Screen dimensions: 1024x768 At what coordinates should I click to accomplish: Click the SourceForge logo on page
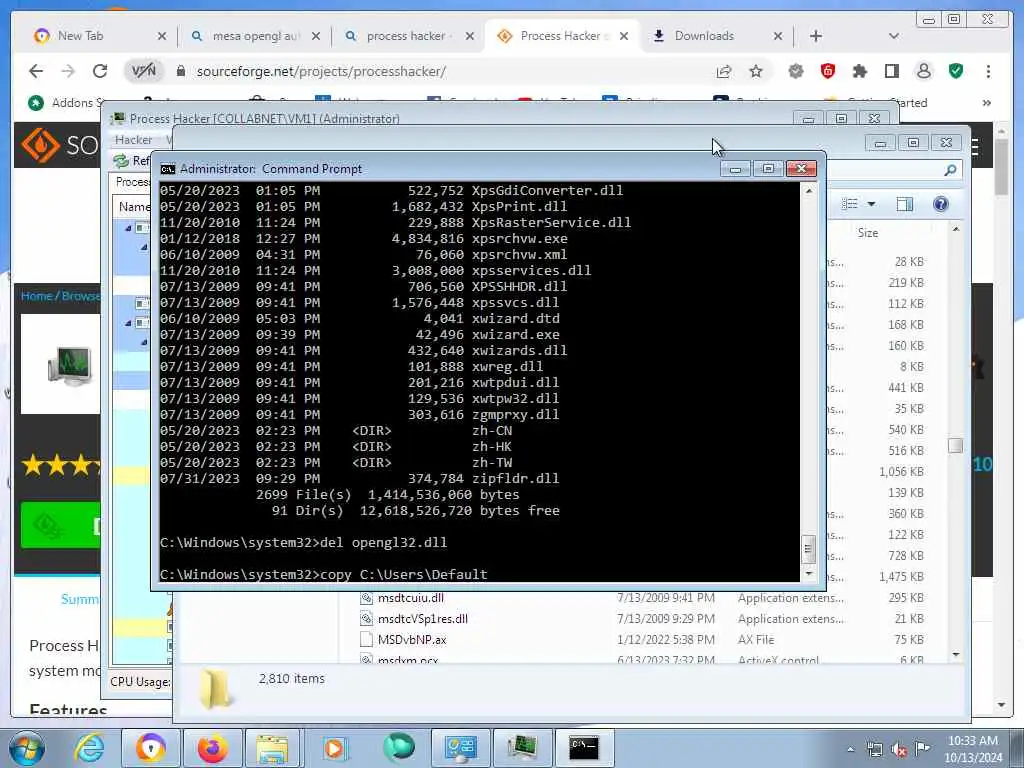click(x=59, y=144)
